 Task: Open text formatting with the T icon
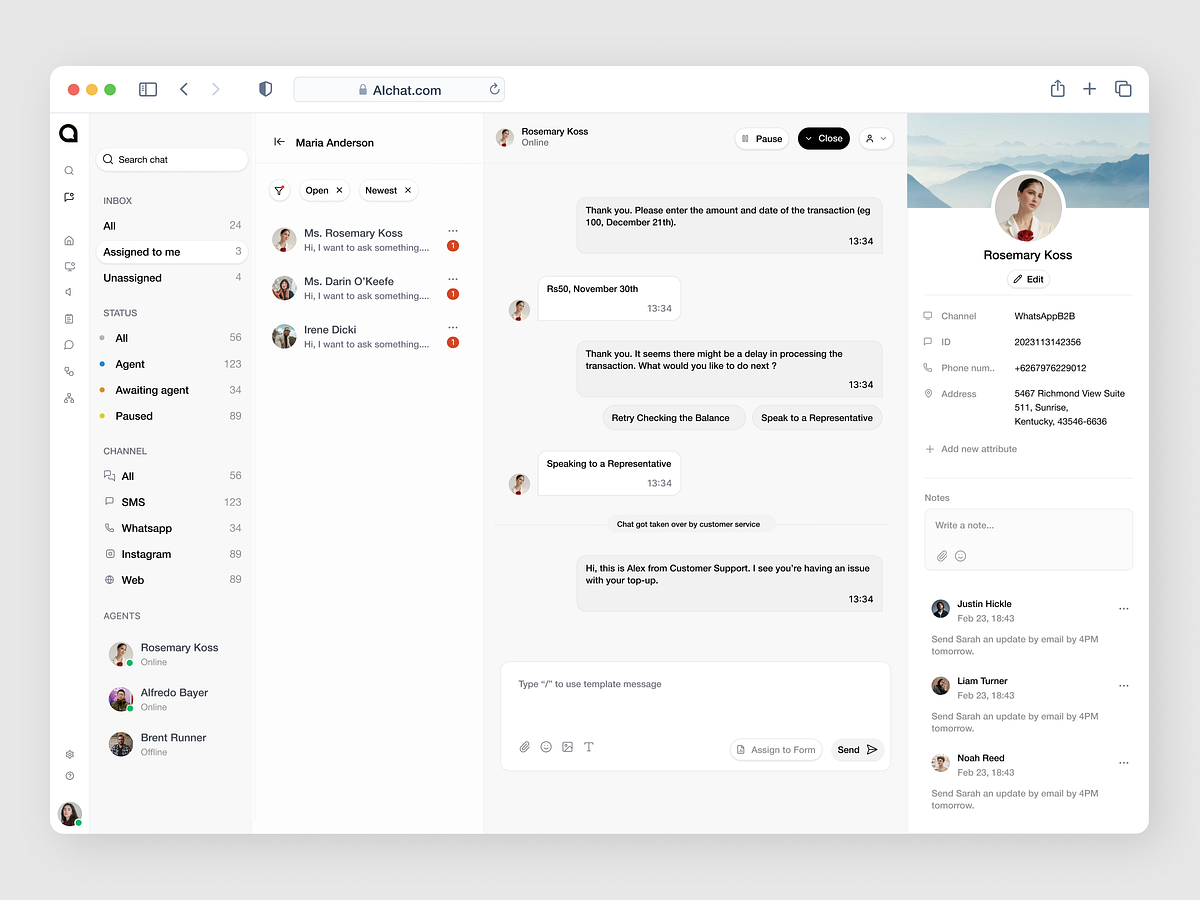[589, 746]
